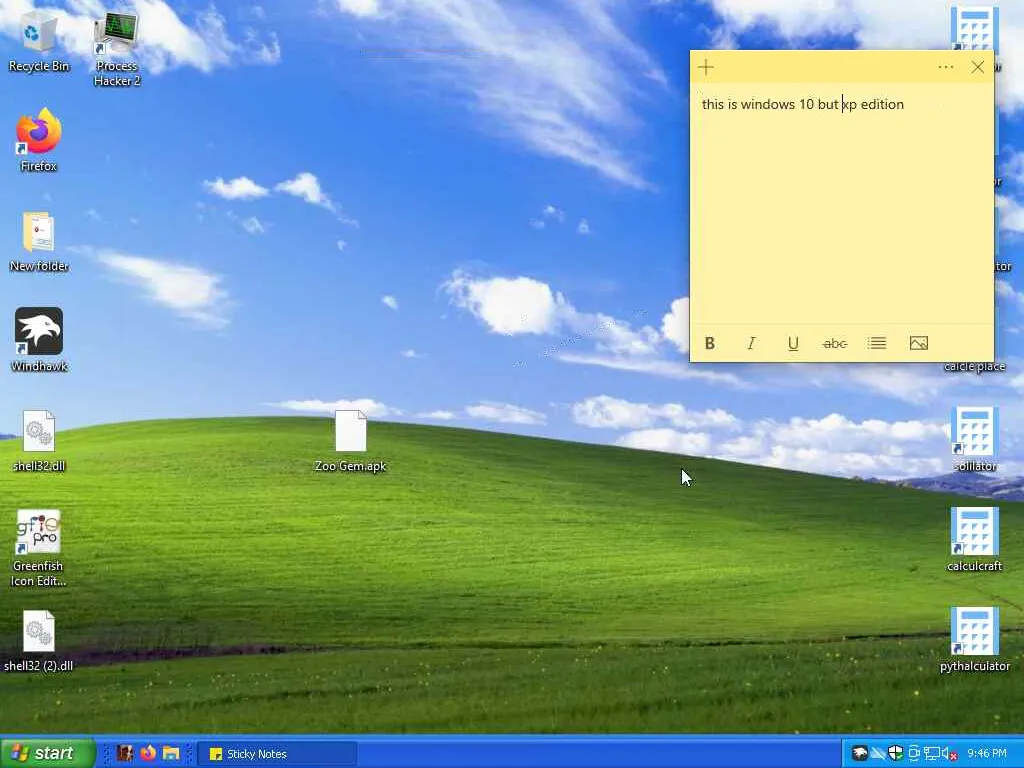Click the Meet Now camera tray icon
The width and height of the screenshot is (1024, 768).
click(914, 754)
